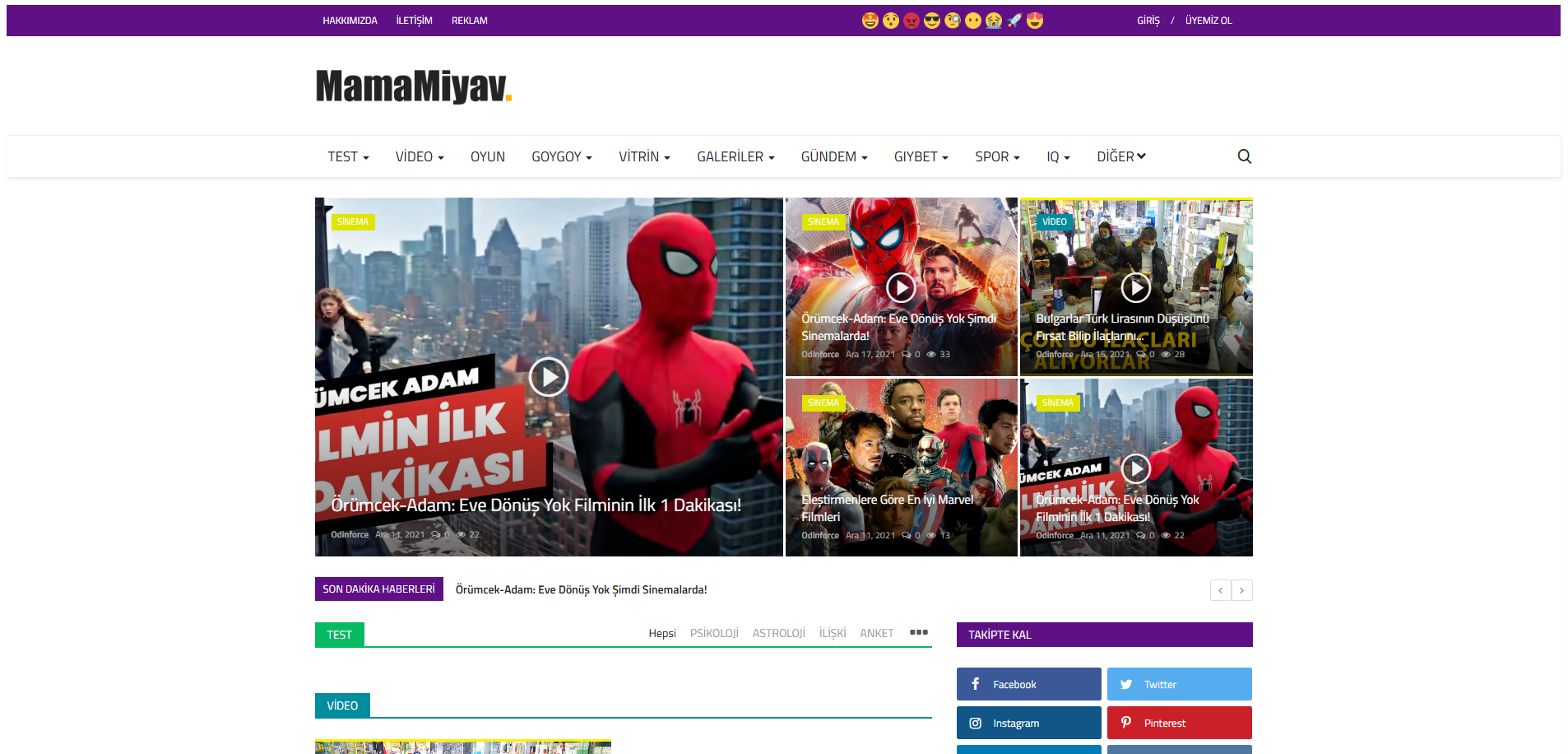The height and width of the screenshot is (754, 1568).
Task: Visit the HAKKIMIZDA page
Action: pos(350,21)
